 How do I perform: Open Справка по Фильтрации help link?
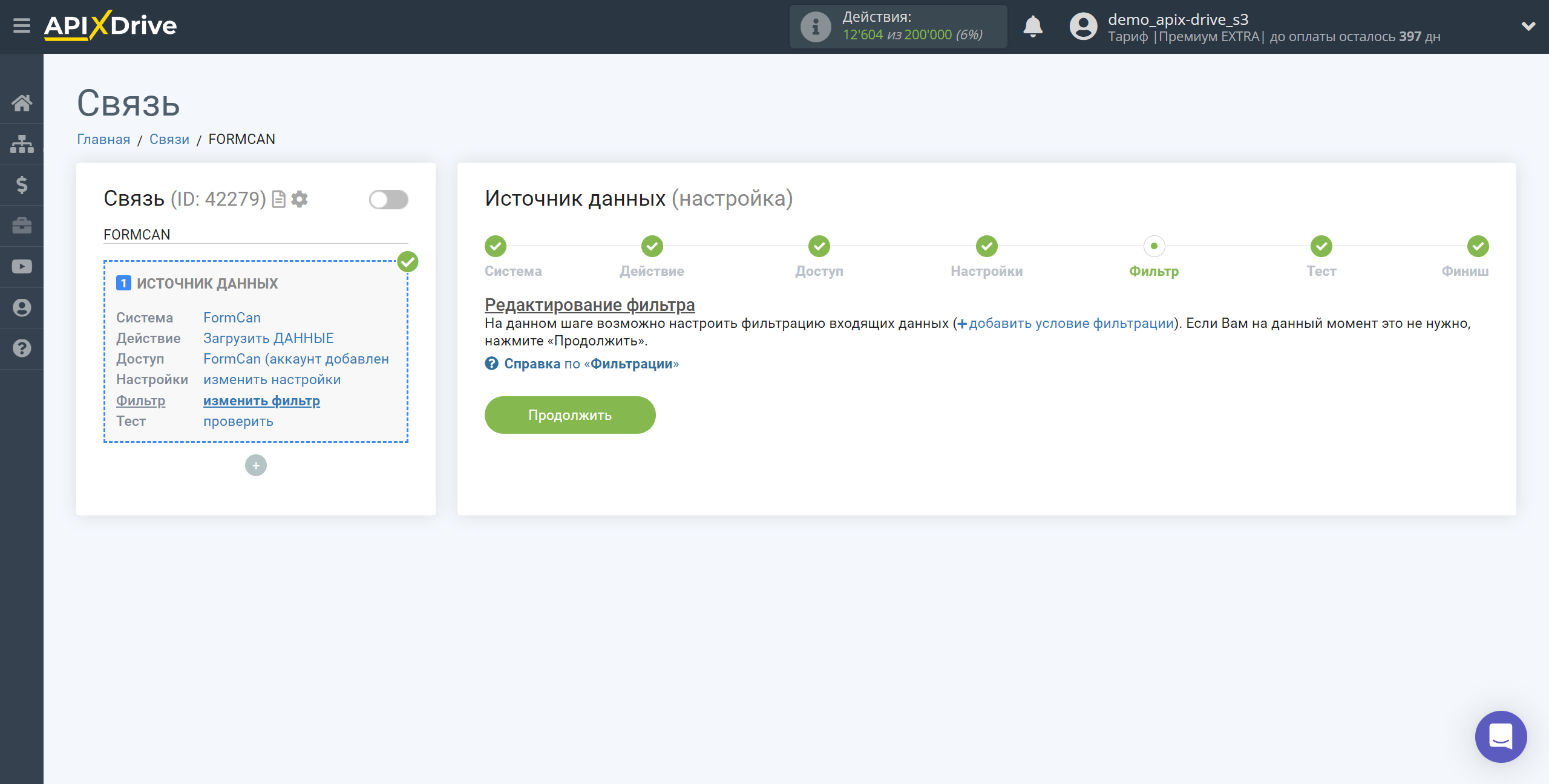[591, 364]
